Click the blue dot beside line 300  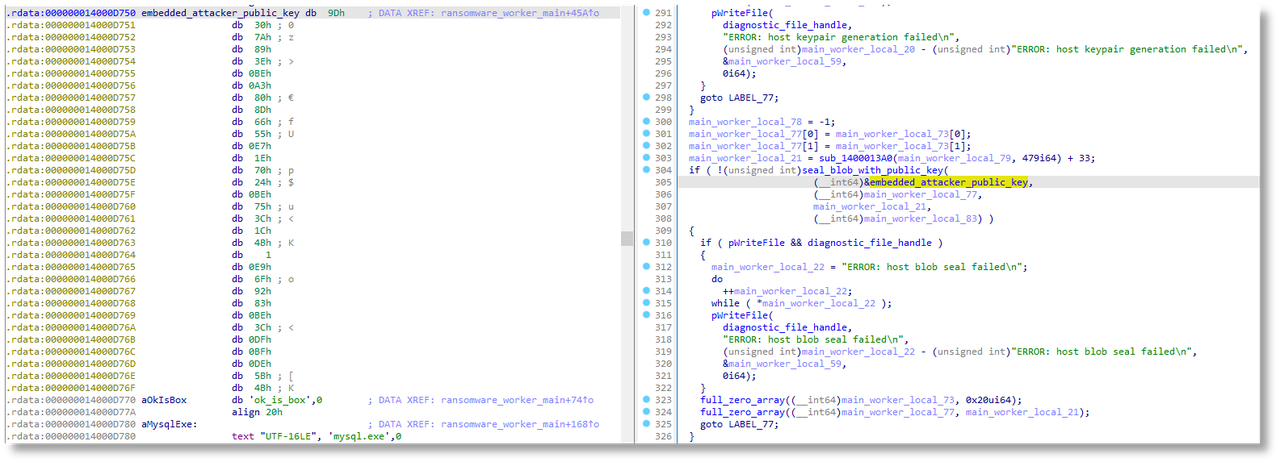(646, 122)
